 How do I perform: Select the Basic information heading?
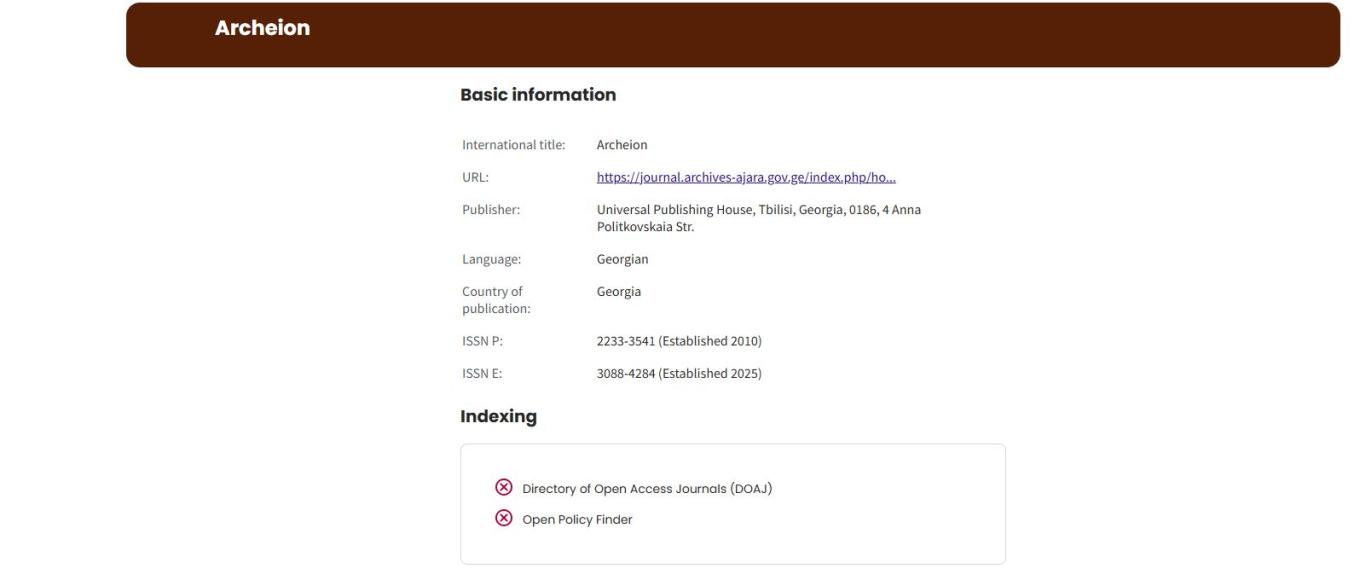[x=537, y=95]
